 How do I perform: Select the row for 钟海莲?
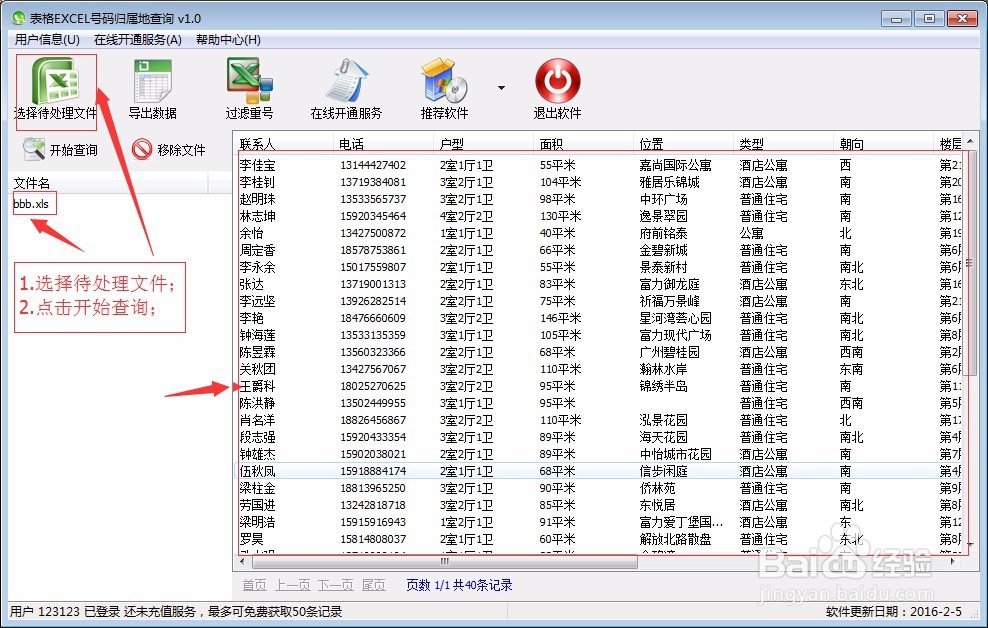click(x=598, y=335)
